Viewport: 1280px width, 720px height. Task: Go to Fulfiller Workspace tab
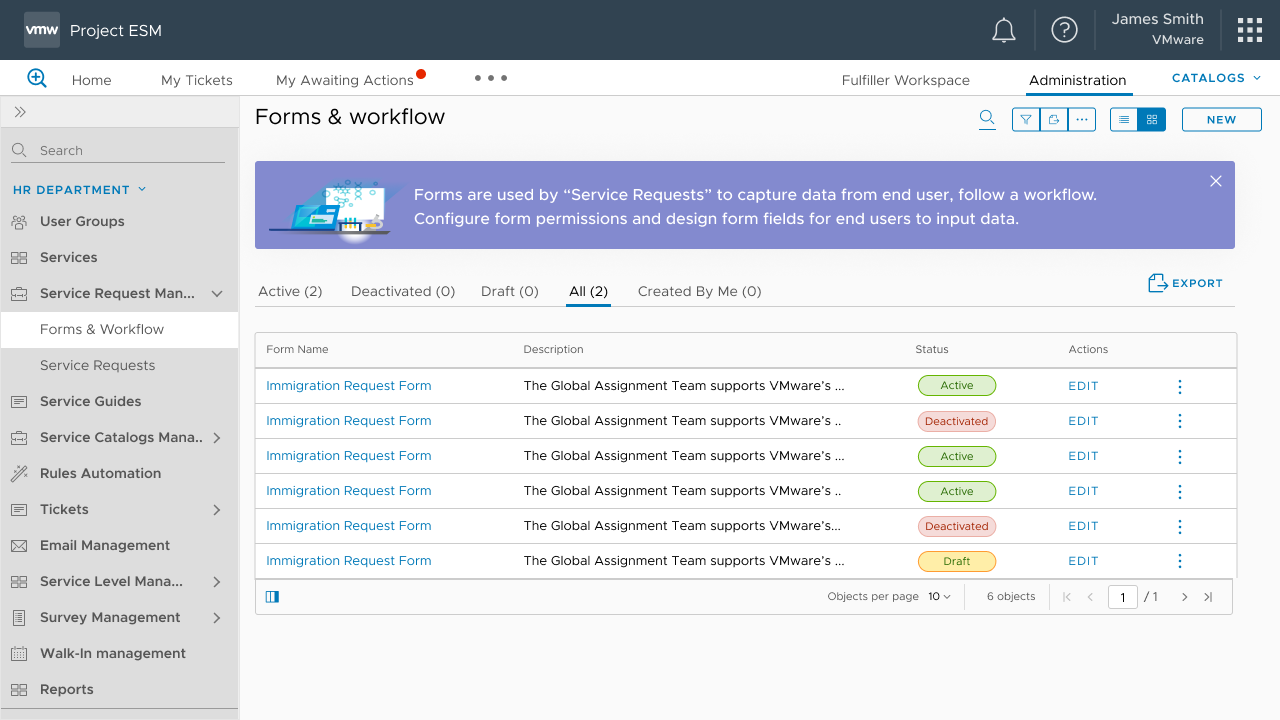point(905,80)
